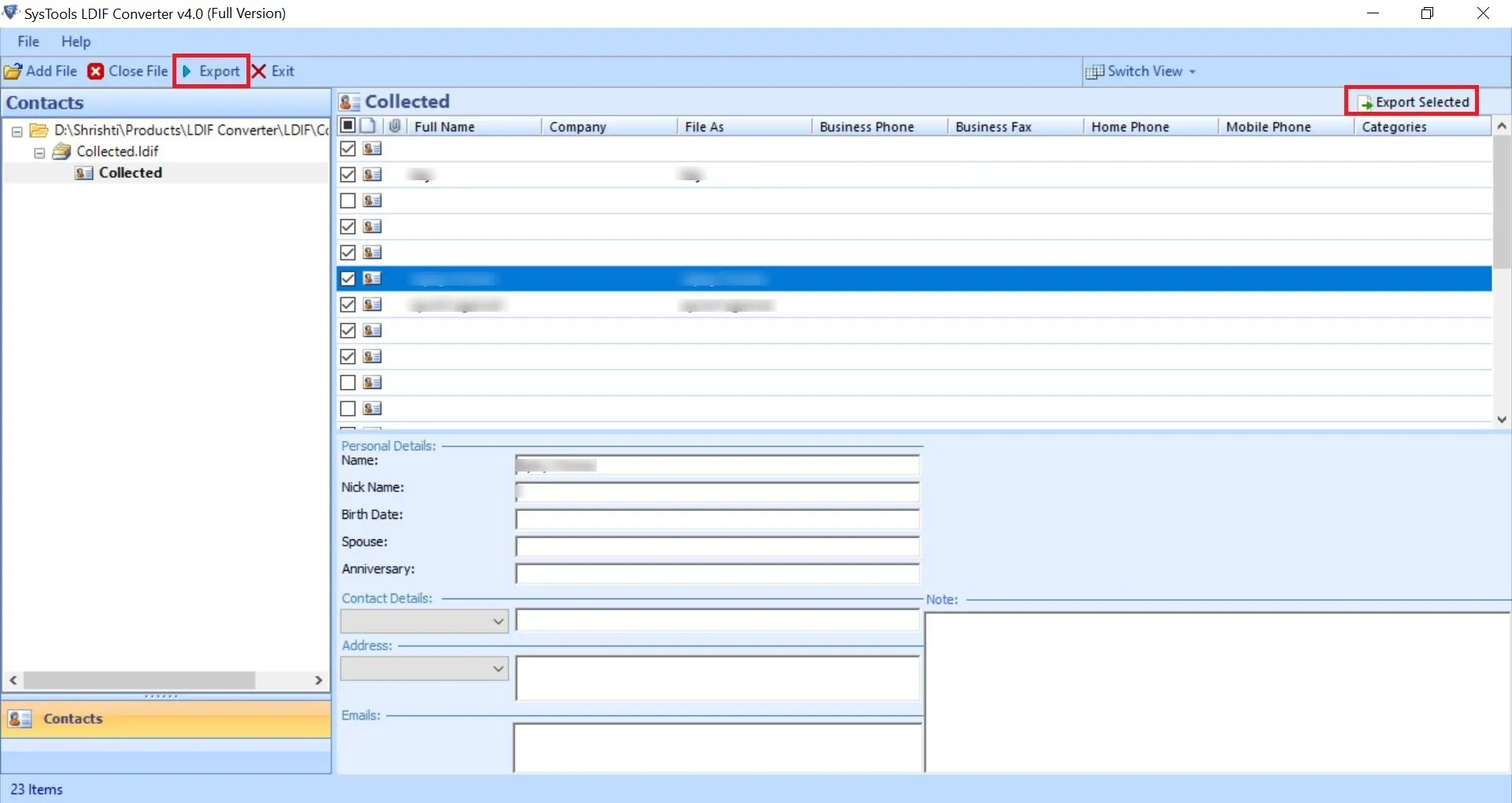Click left arrow of tree horizontal scrollbar
Image resolution: width=1512 pixels, height=803 pixels.
point(13,680)
